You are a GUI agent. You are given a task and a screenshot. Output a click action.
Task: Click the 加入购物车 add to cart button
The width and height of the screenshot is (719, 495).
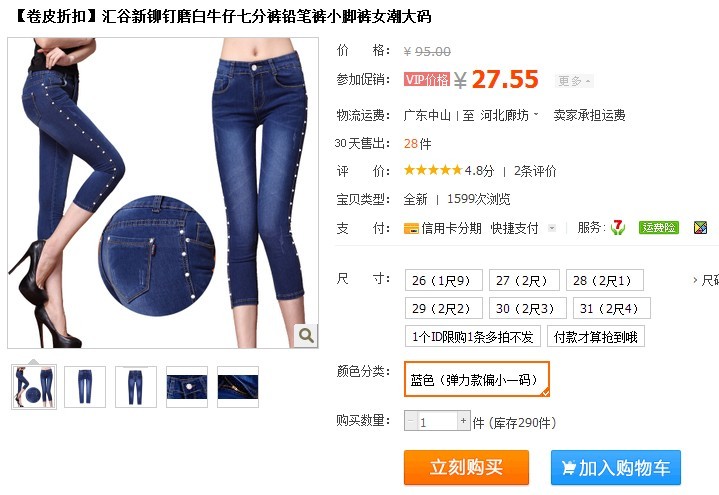(615, 467)
